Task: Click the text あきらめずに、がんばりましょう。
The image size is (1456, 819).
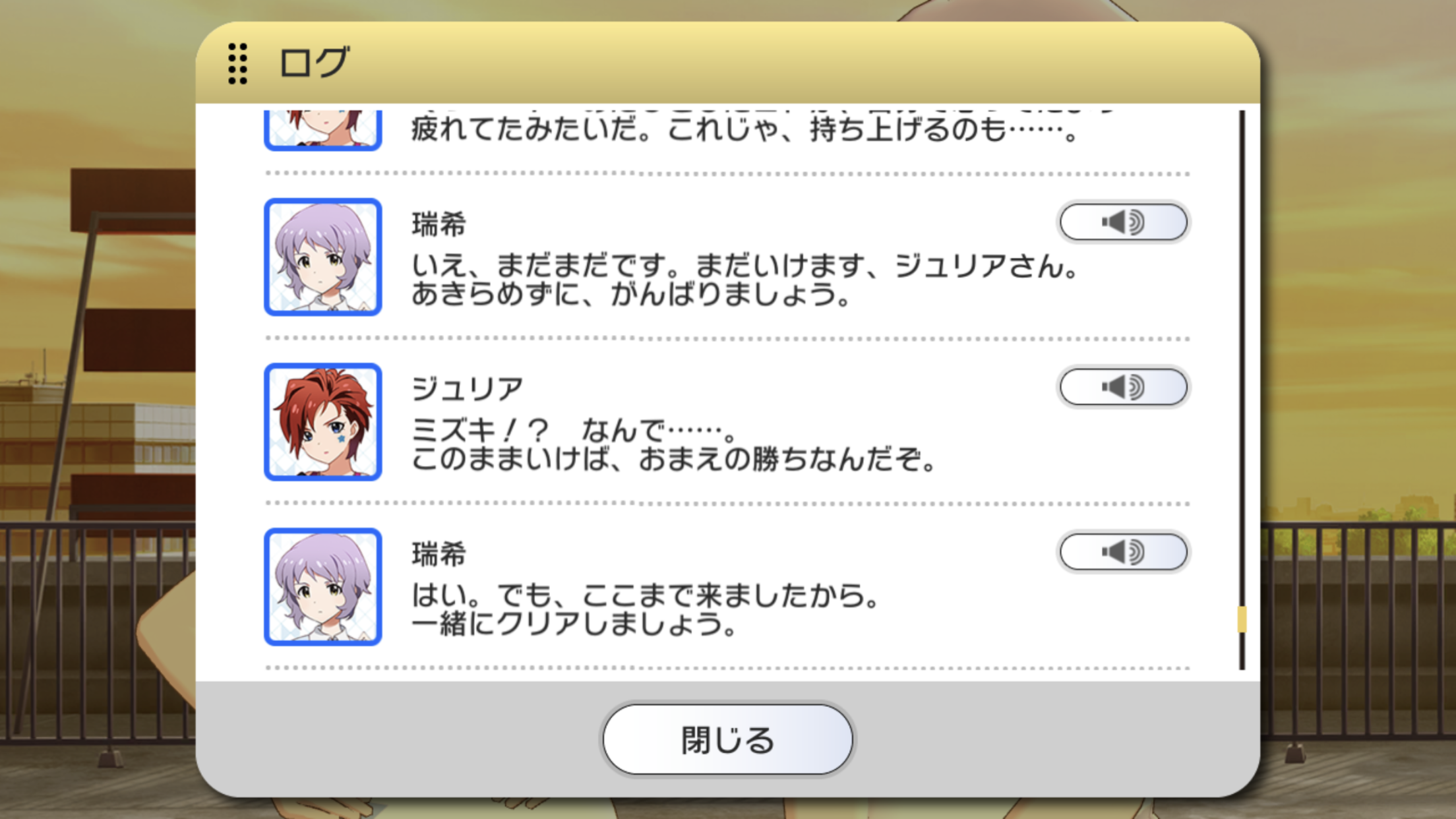Action: click(632, 294)
